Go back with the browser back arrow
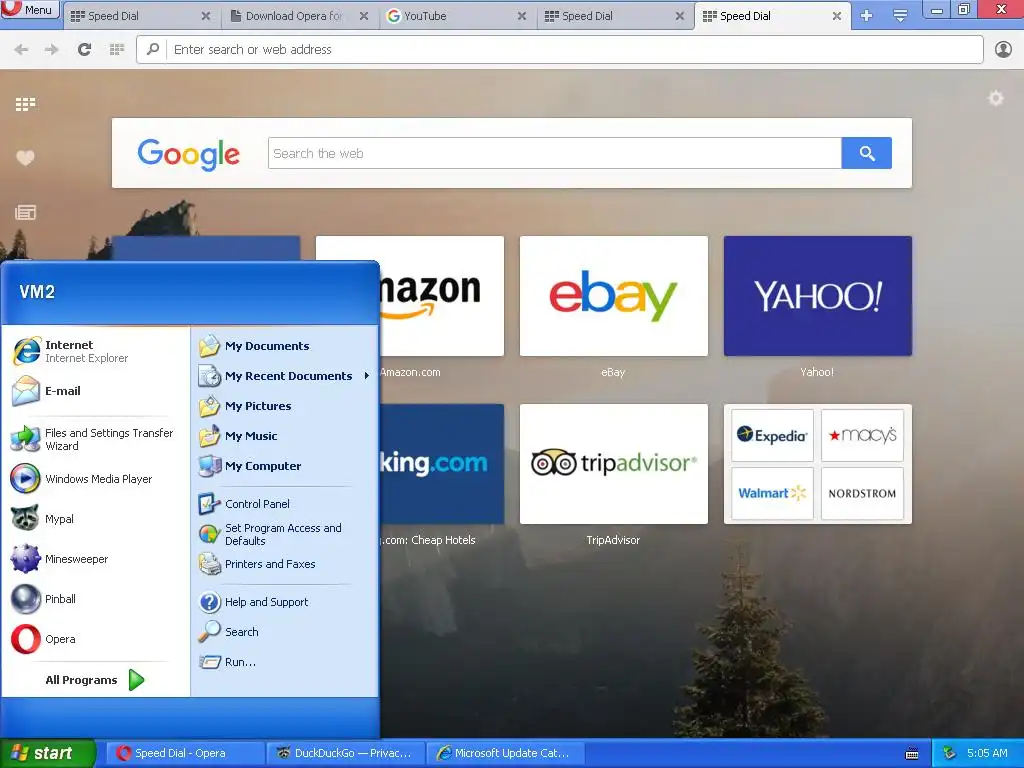1024x768 pixels. (x=22, y=50)
